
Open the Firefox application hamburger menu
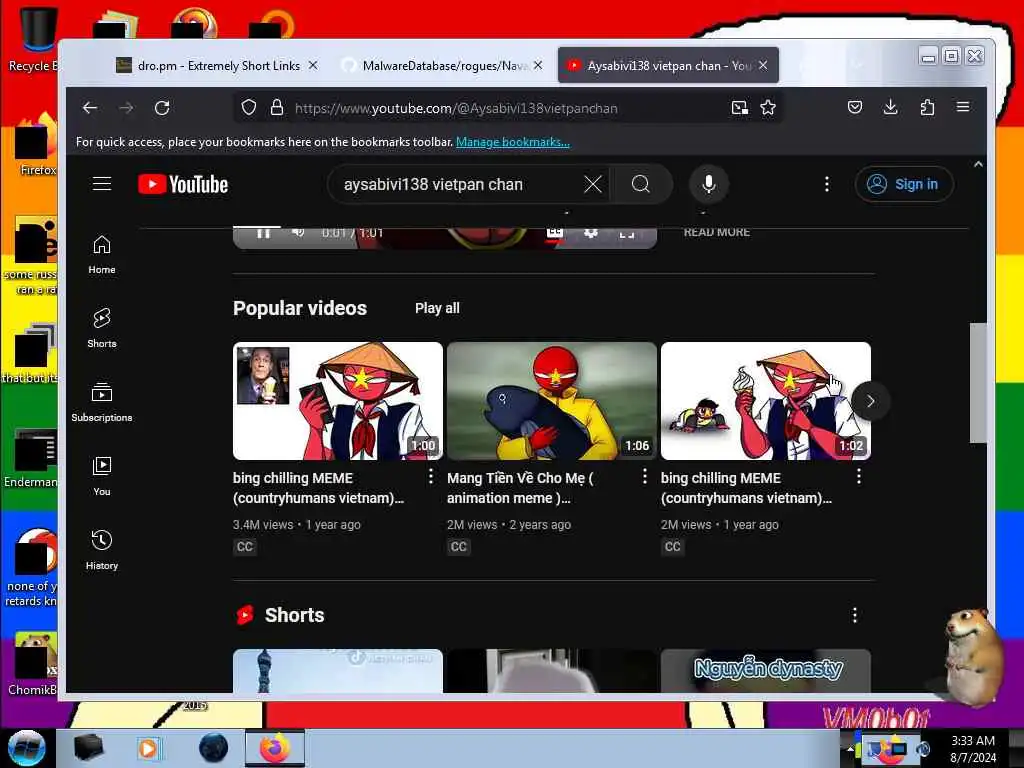(x=963, y=107)
